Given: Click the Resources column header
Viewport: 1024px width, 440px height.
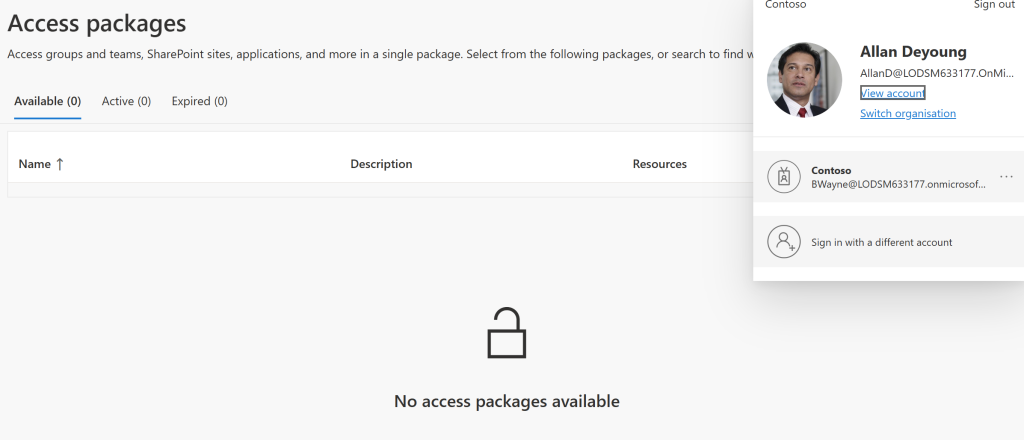Looking at the screenshot, I should pos(659,164).
